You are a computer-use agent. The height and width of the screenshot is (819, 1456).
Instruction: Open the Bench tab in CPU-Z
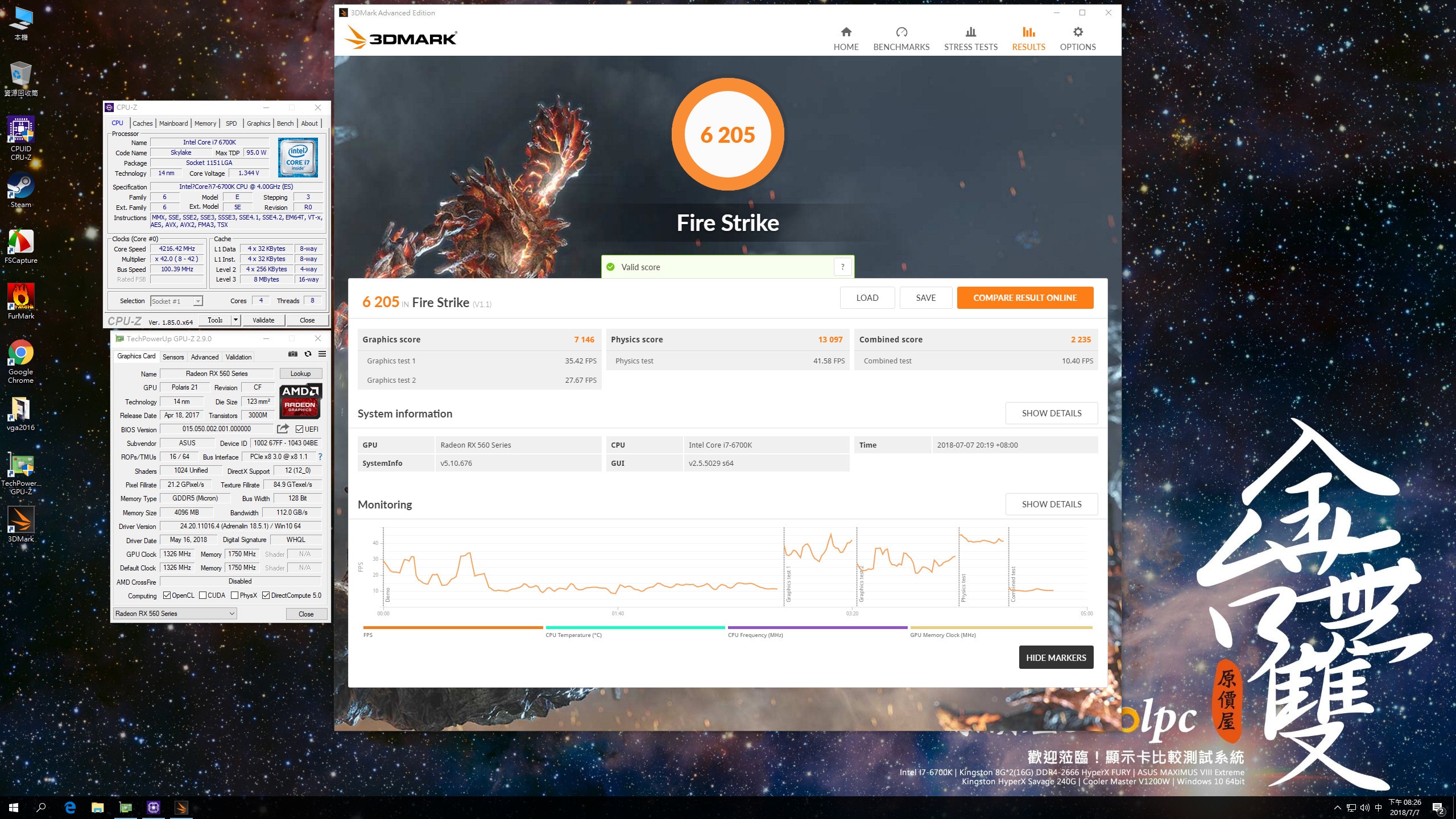[285, 123]
